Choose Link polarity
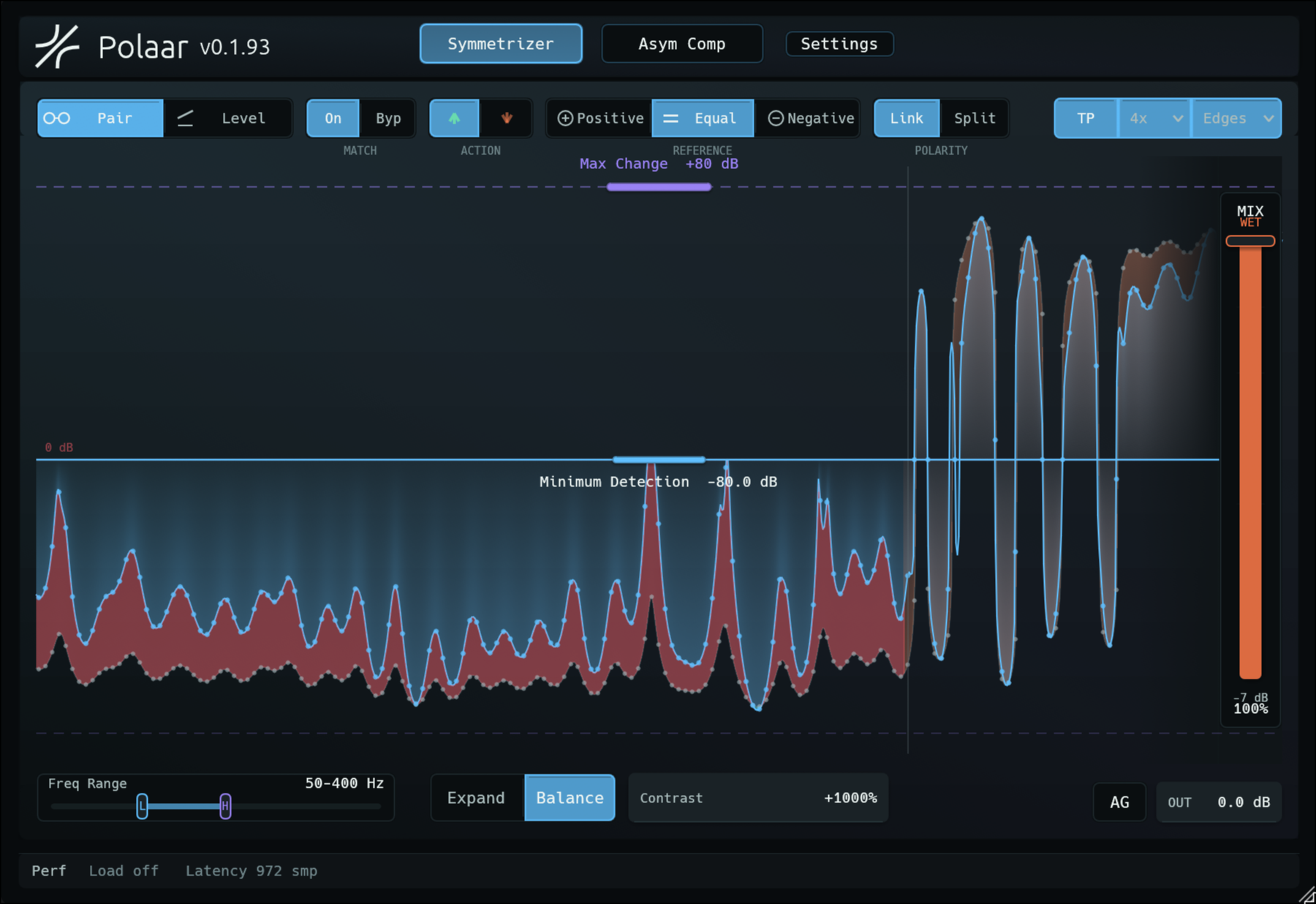The image size is (1316, 904). point(907,118)
